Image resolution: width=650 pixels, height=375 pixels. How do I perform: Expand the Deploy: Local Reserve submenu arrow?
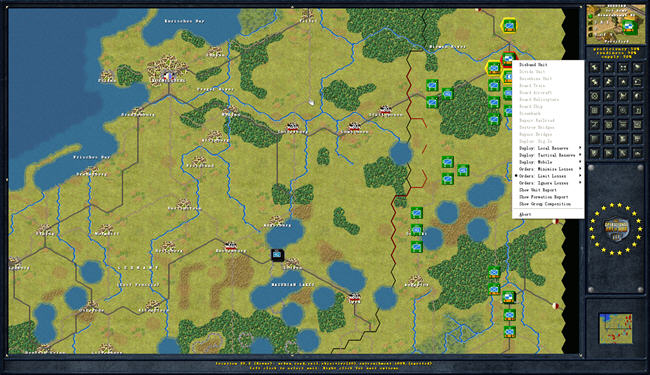580,148
